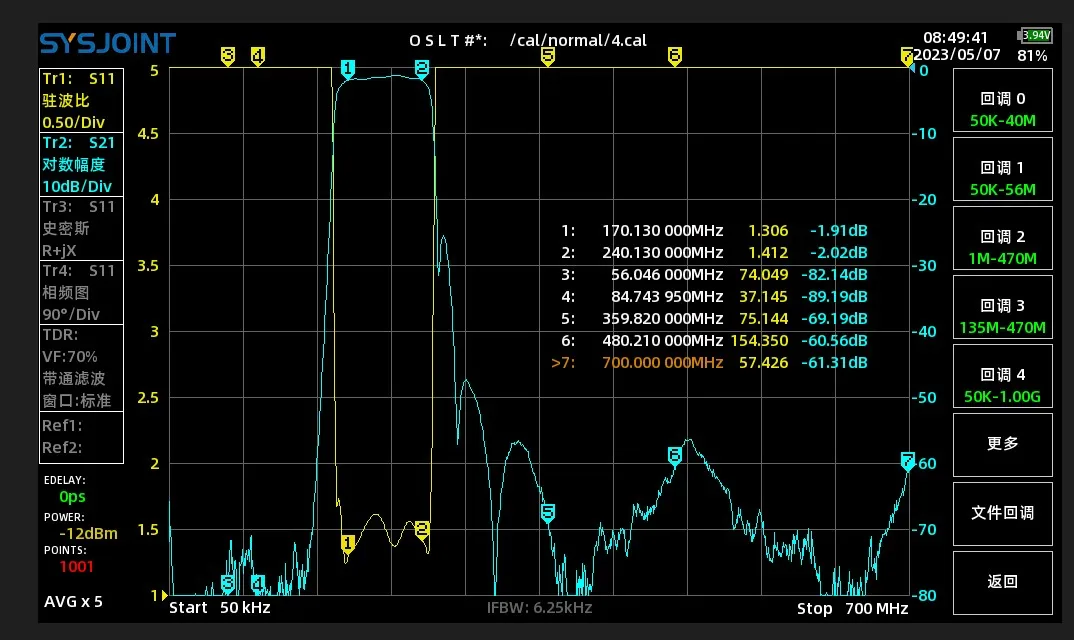
Task: Open 文件回调 file recall
Action: [x=1002, y=514]
